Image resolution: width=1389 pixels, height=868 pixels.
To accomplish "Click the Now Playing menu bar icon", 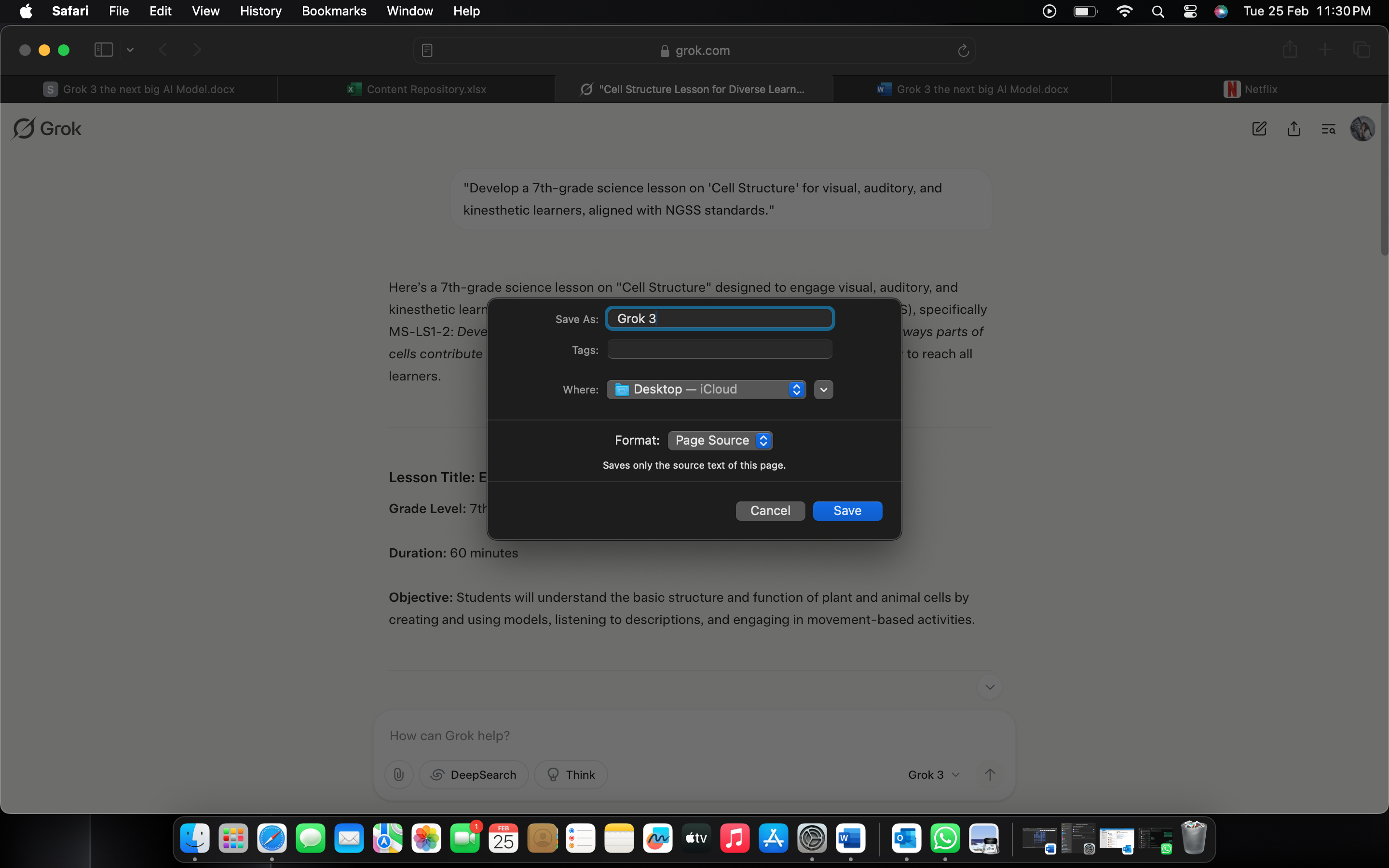I will tap(1049, 11).
